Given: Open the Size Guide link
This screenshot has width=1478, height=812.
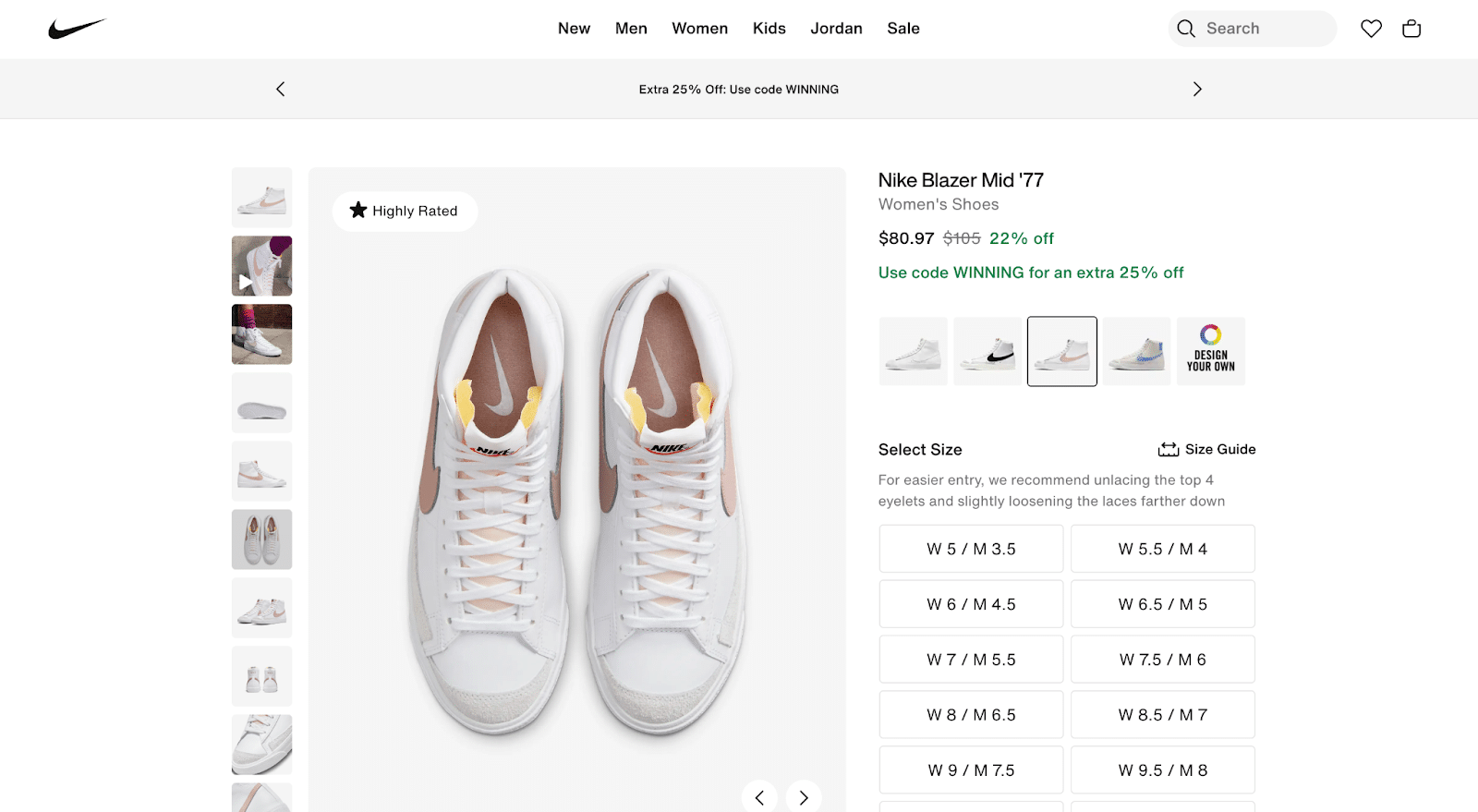Looking at the screenshot, I should coord(1207,449).
